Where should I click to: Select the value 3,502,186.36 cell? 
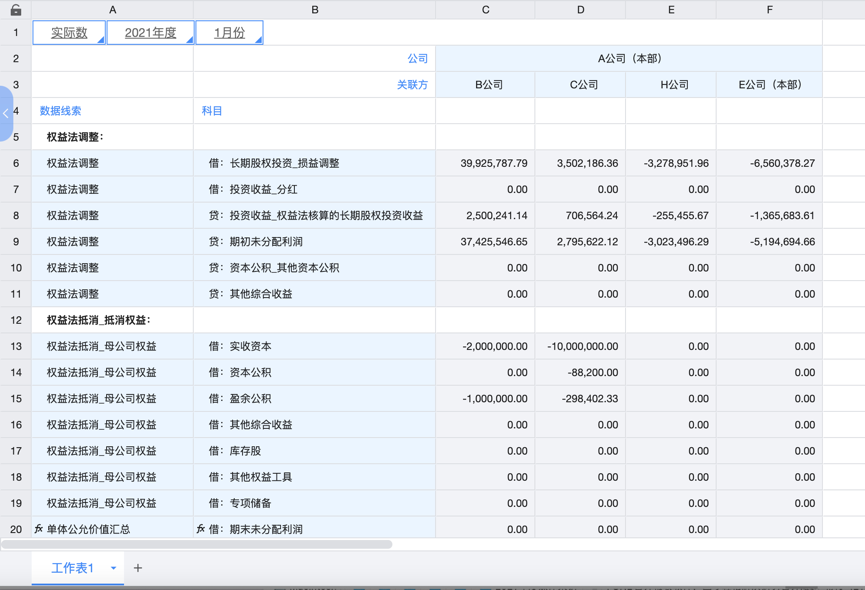(x=580, y=163)
